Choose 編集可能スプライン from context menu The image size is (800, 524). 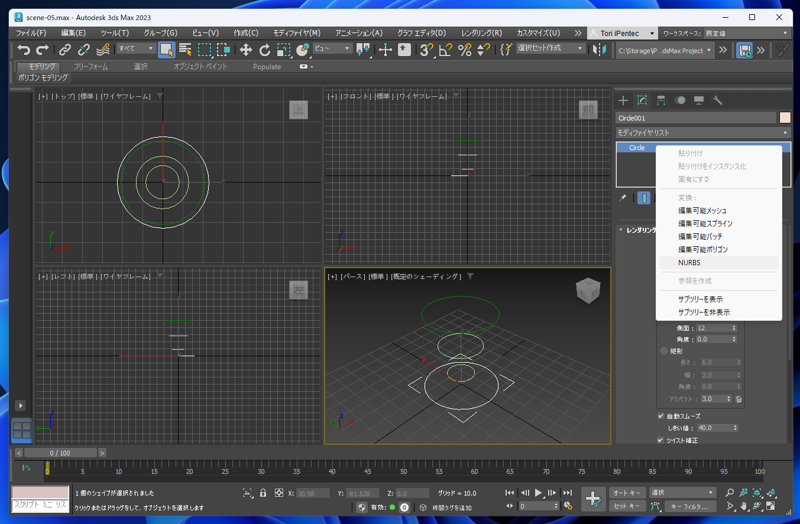[718, 223]
